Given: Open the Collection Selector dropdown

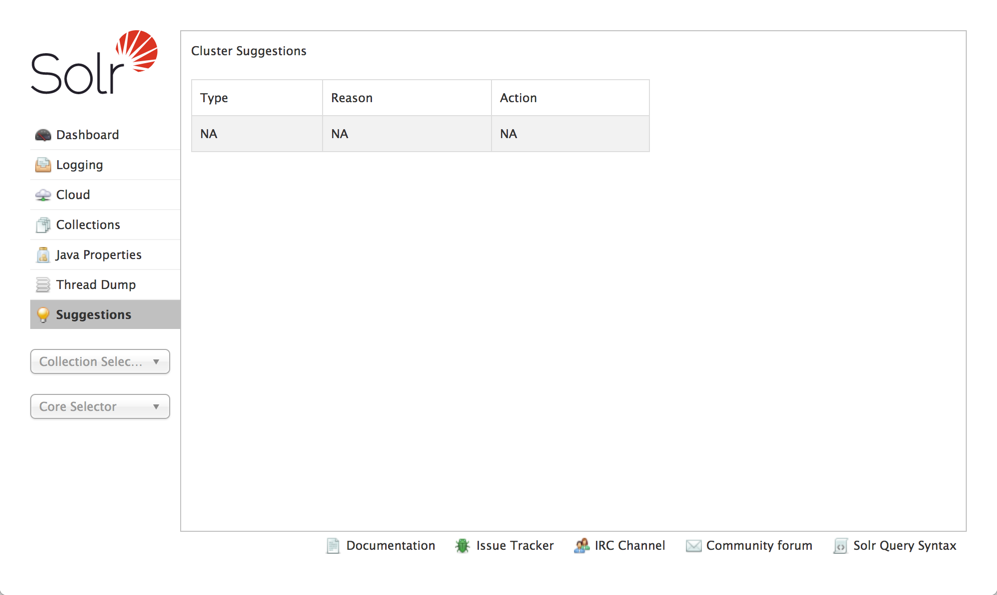Looking at the screenshot, I should 100,362.
